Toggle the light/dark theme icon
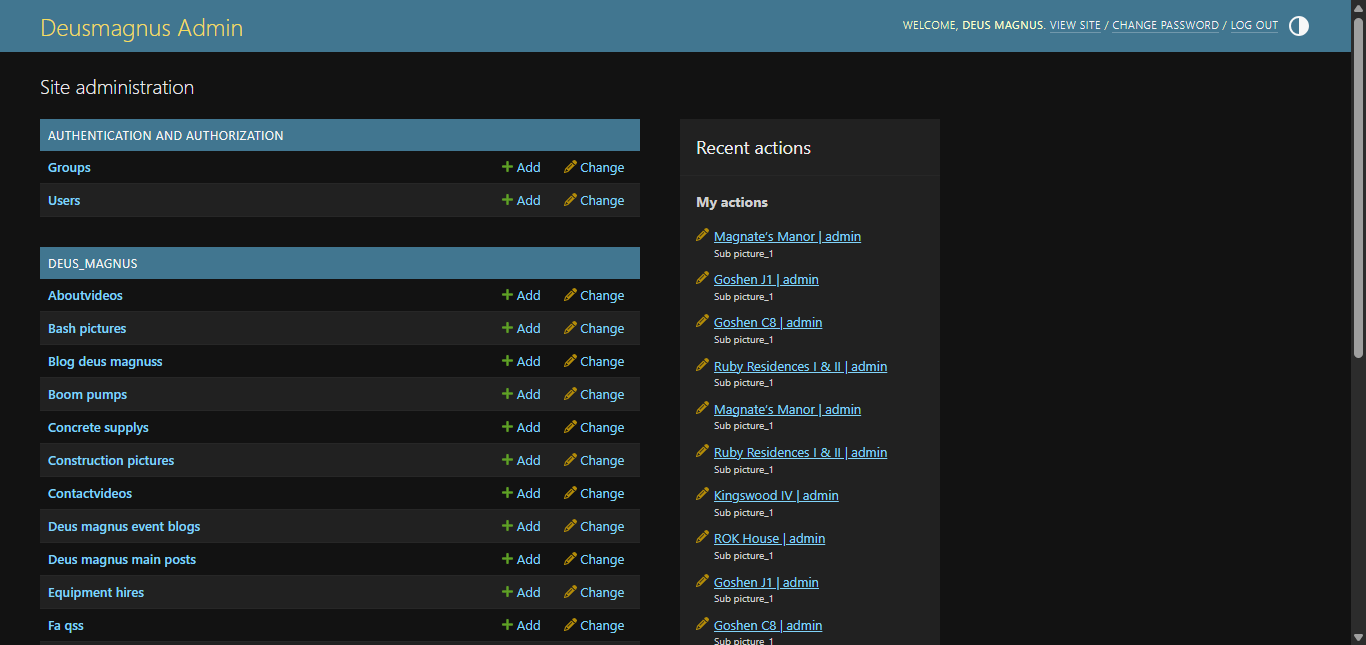The height and width of the screenshot is (645, 1366). [x=1298, y=26]
